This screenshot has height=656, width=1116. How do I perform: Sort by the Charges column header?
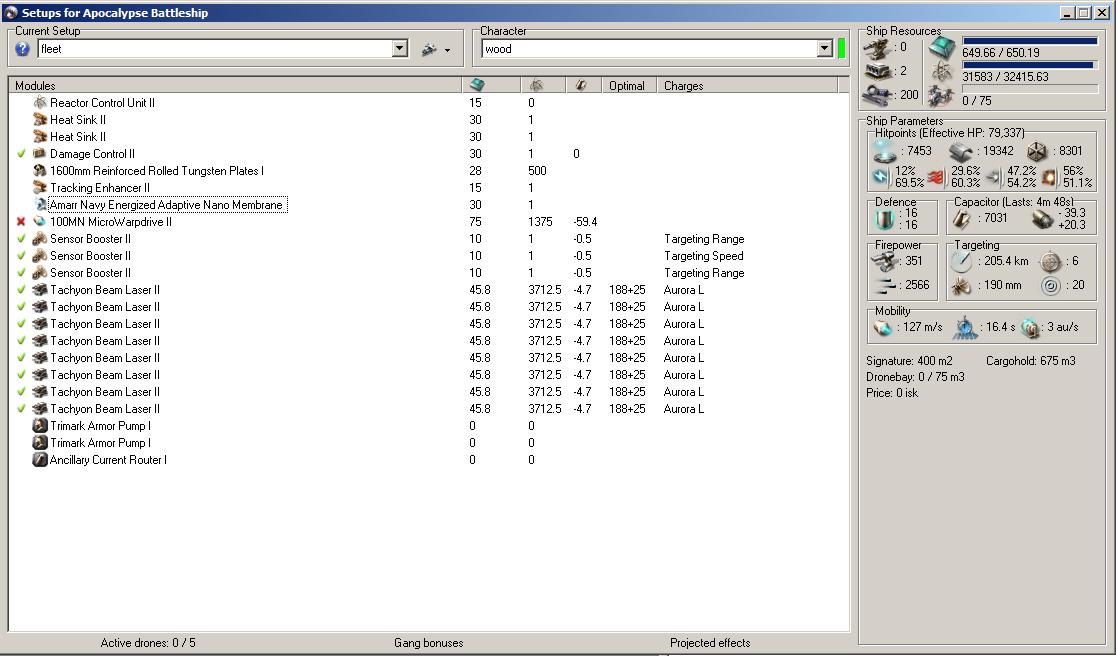coord(747,85)
